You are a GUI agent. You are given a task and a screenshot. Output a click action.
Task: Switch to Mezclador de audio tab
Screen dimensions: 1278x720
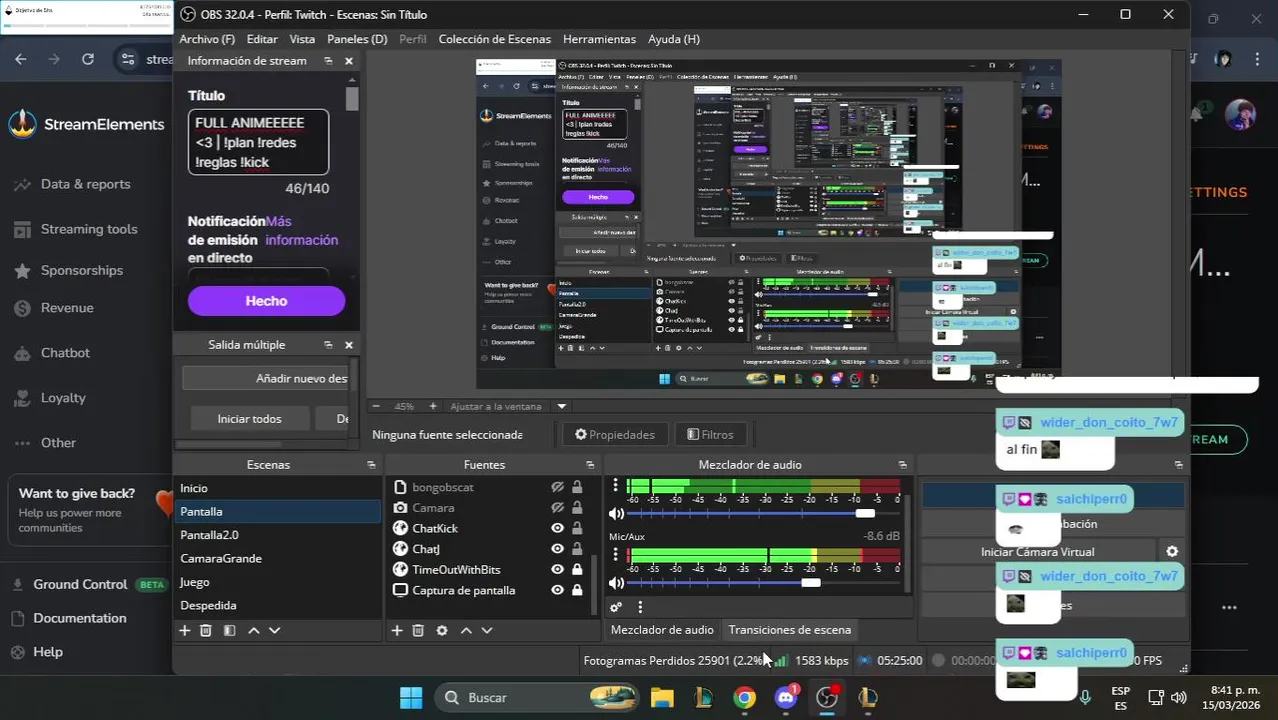point(662,630)
